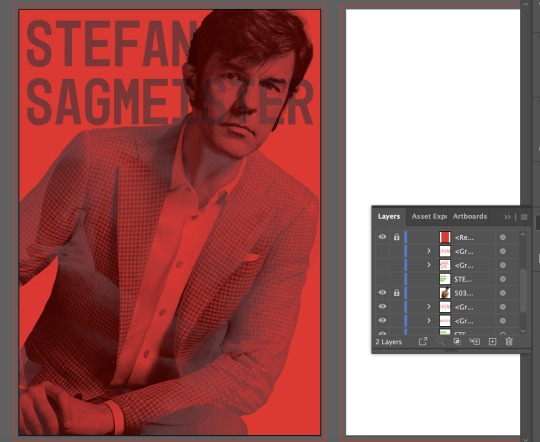540x442 pixels.
Task: Open the Artboards tab
Action: pos(470,216)
